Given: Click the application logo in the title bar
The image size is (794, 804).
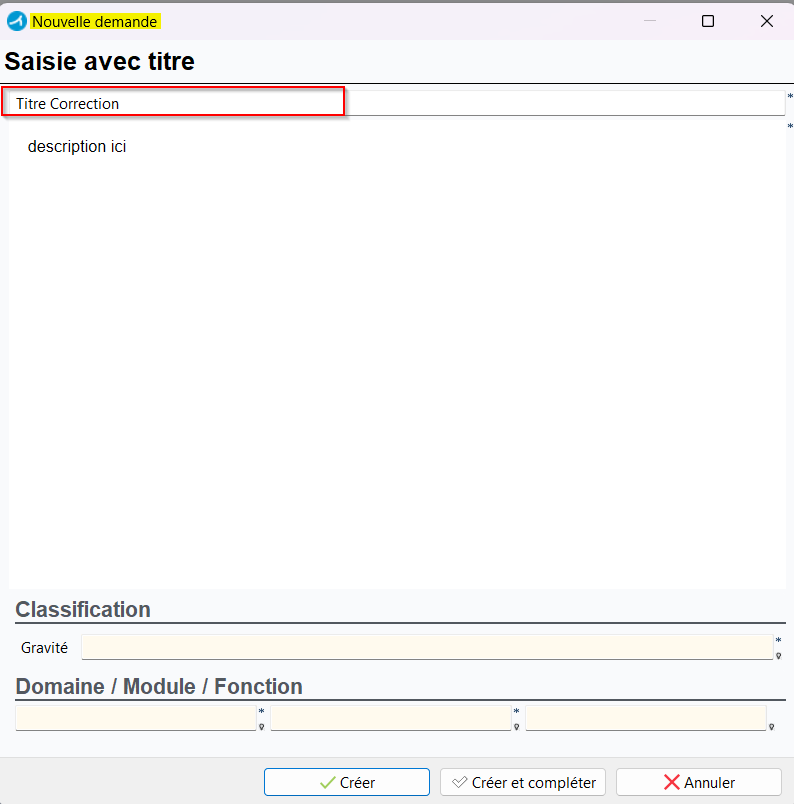Looking at the screenshot, I should [17, 21].
